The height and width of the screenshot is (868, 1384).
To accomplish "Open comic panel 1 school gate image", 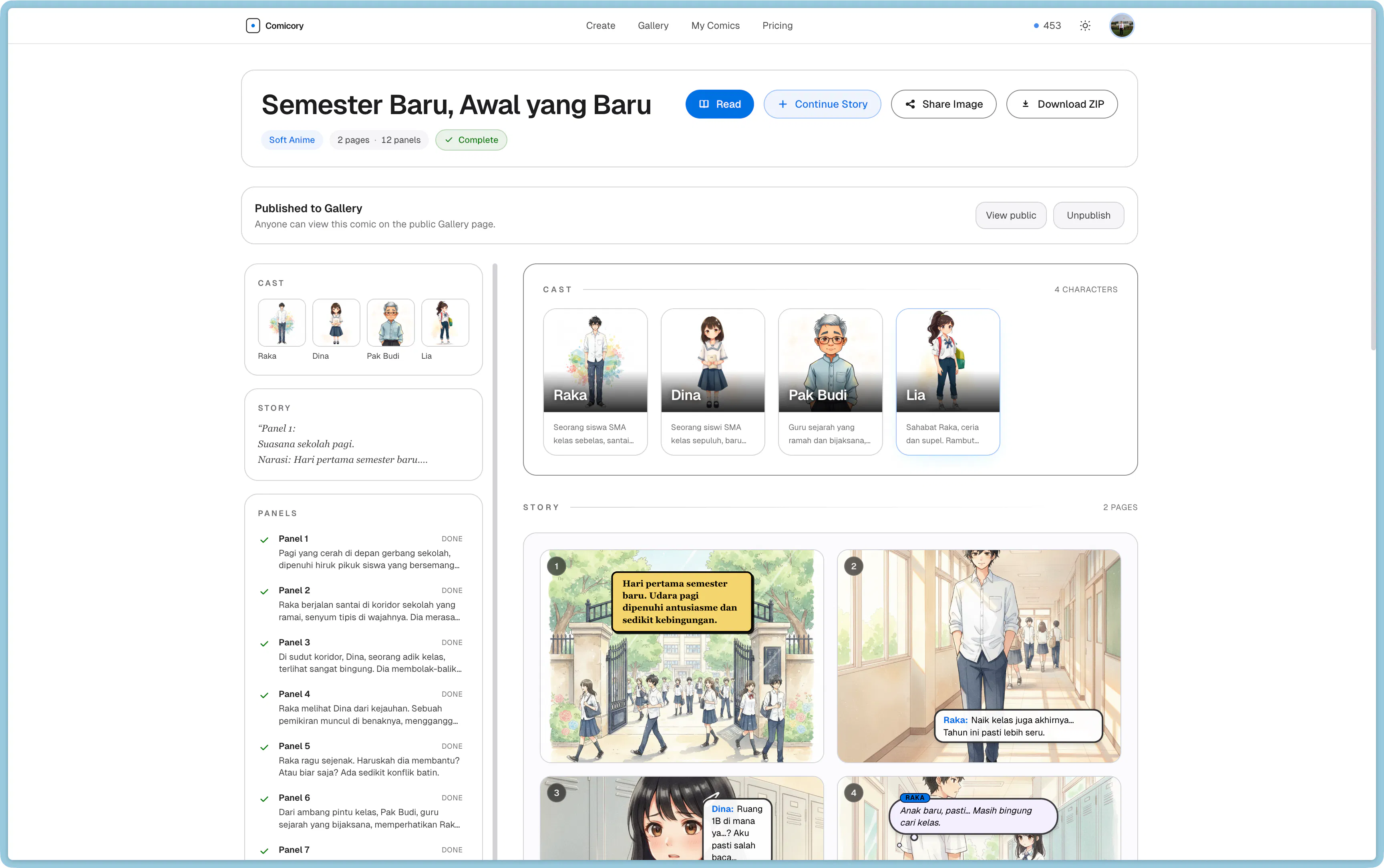I will pos(681,655).
